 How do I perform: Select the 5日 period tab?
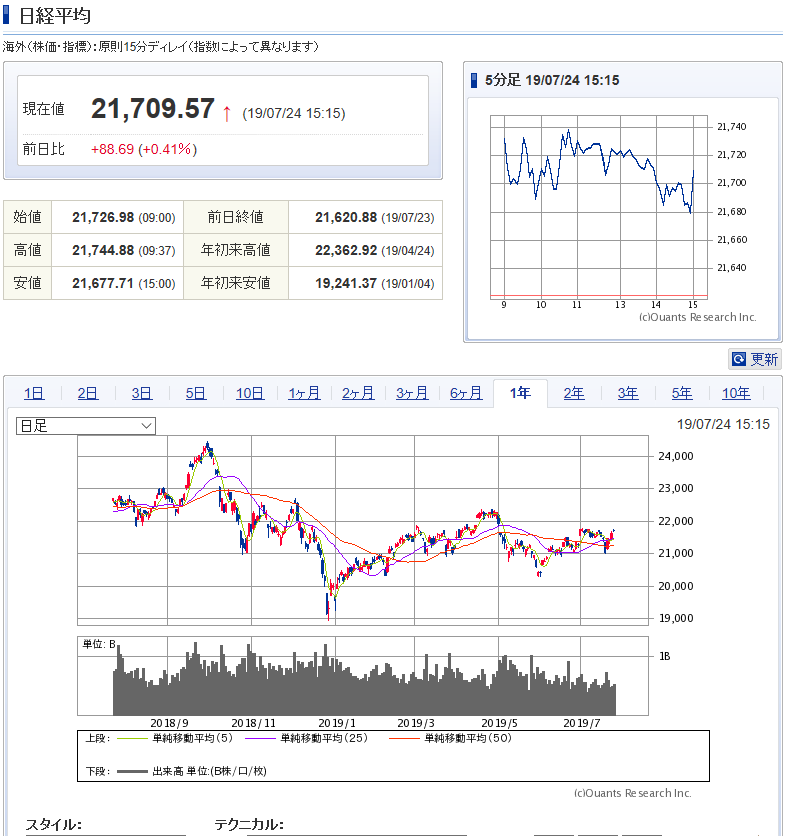tap(196, 393)
